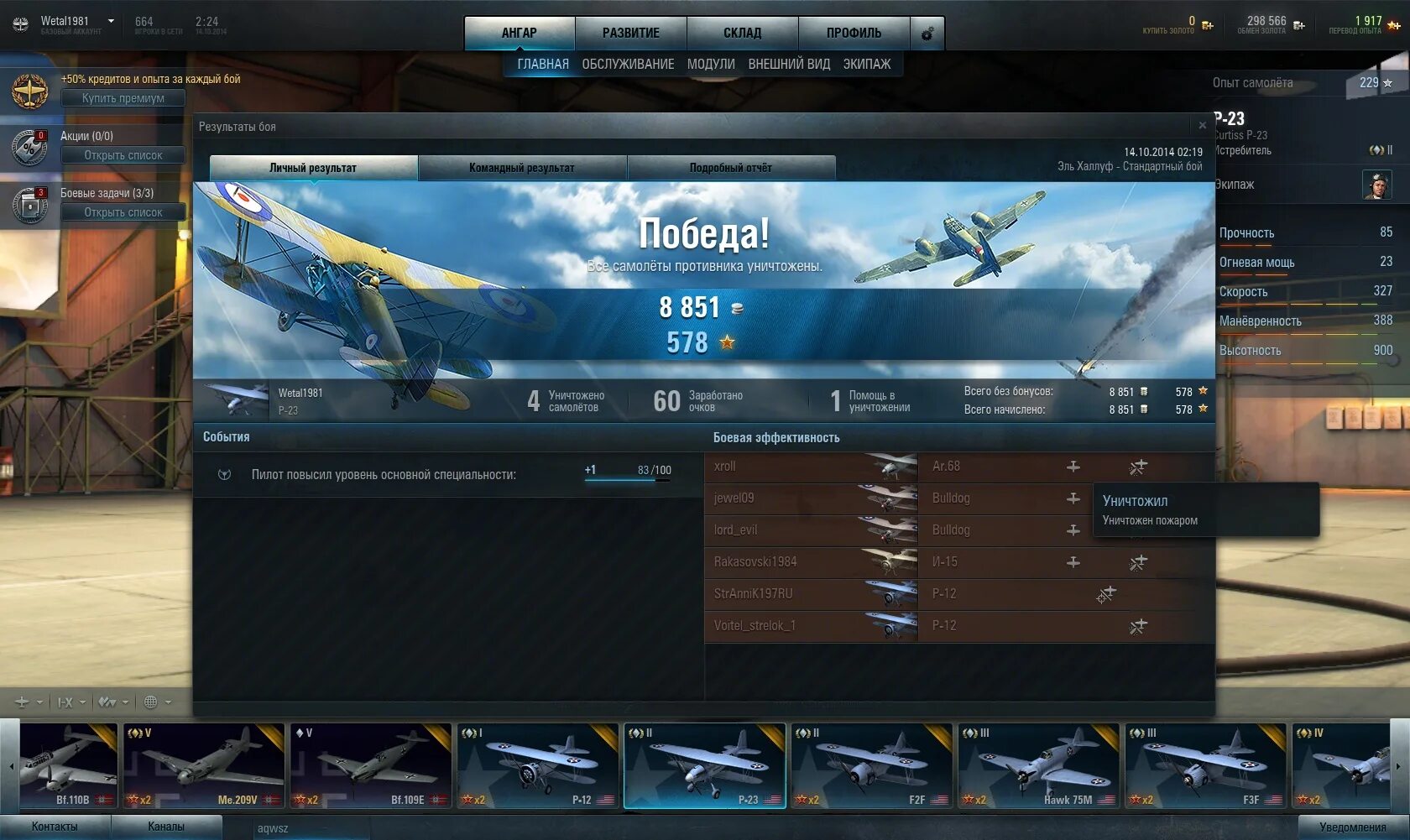The image size is (1410, 840).
Task: Click the assist icon in StrAnniK197RU row
Action: point(1106,594)
